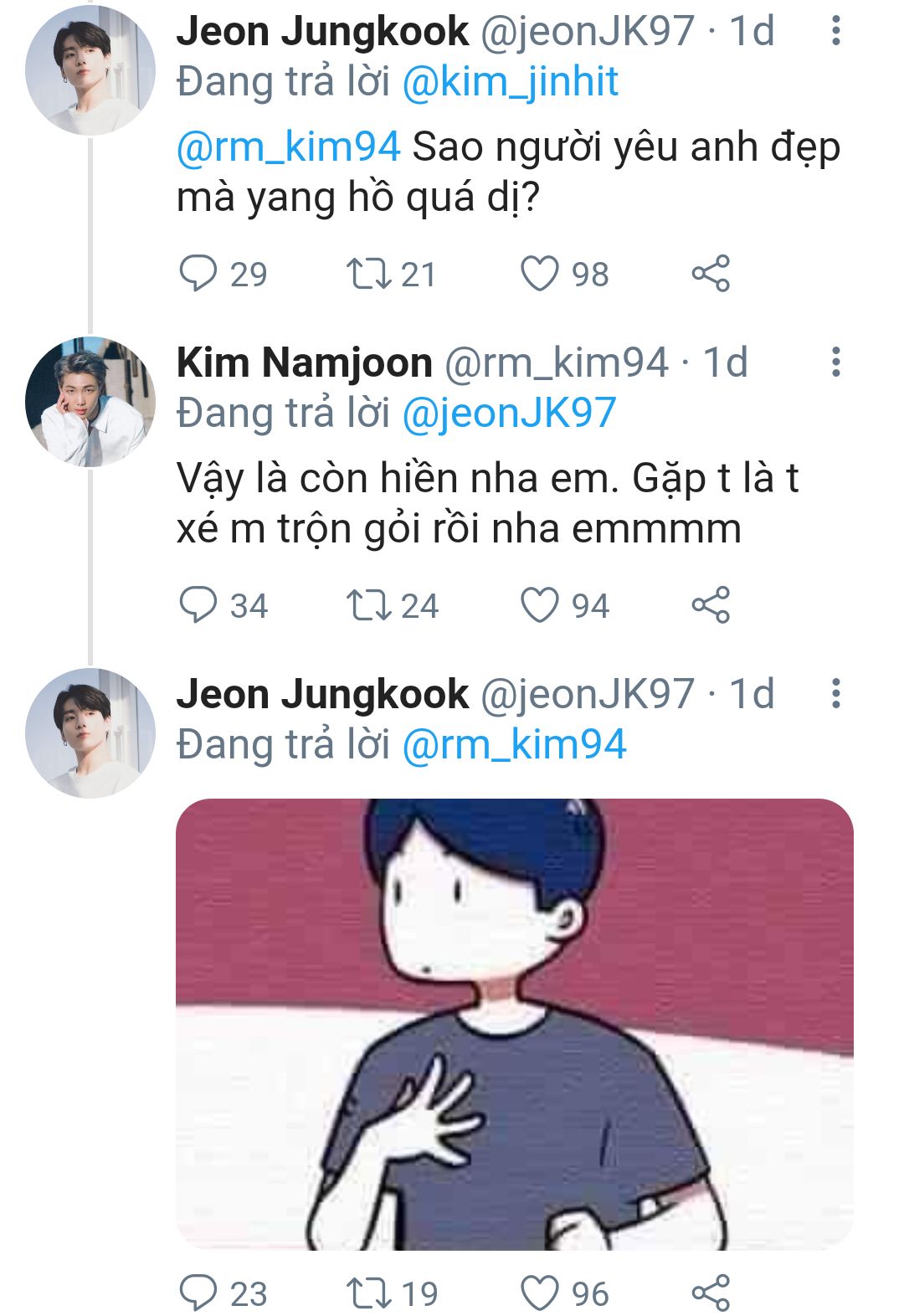
Task: Open the @rm_kim94 mention in tweet text
Action: [289, 147]
